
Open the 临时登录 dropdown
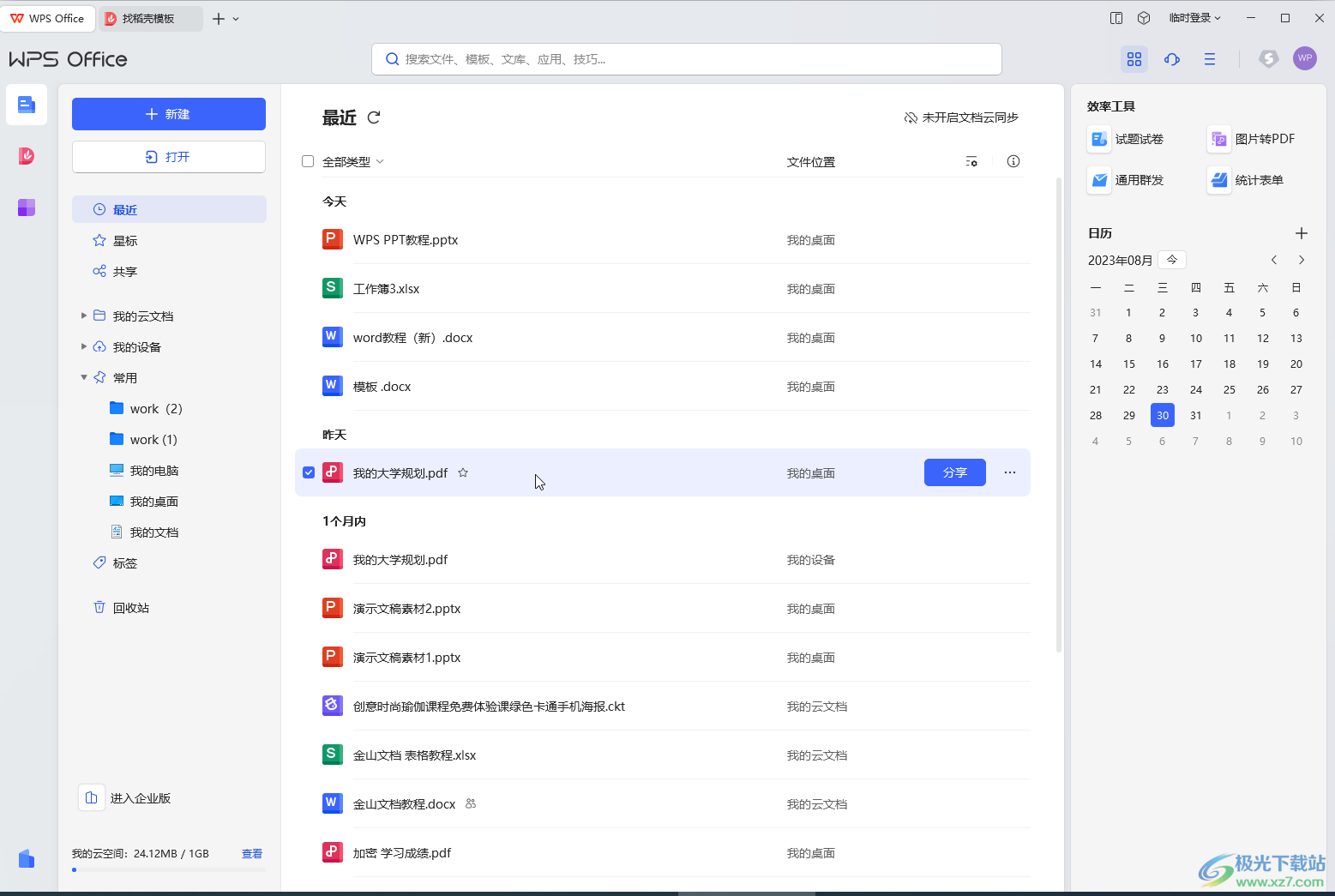click(1194, 18)
